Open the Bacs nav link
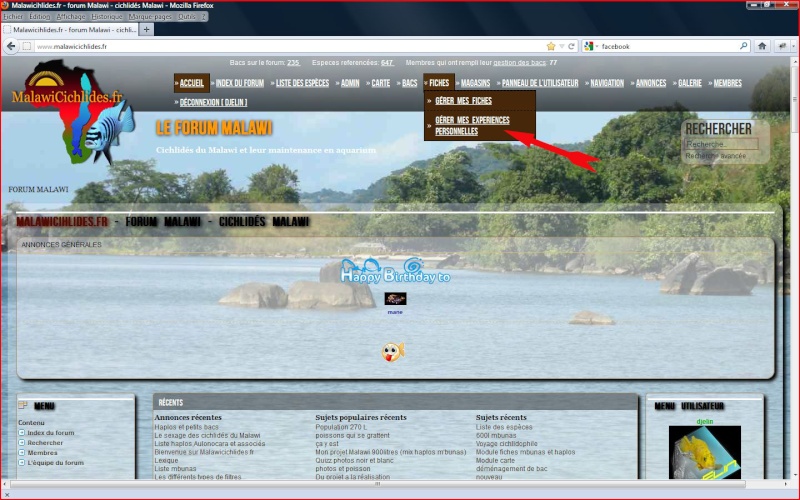Image resolution: width=800 pixels, height=500 pixels. coord(409,83)
